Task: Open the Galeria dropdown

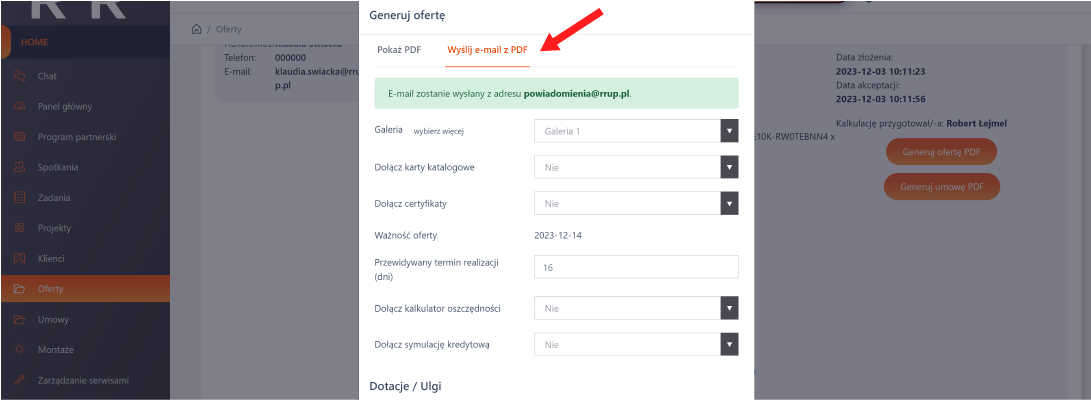Action: [x=636, y=131]
